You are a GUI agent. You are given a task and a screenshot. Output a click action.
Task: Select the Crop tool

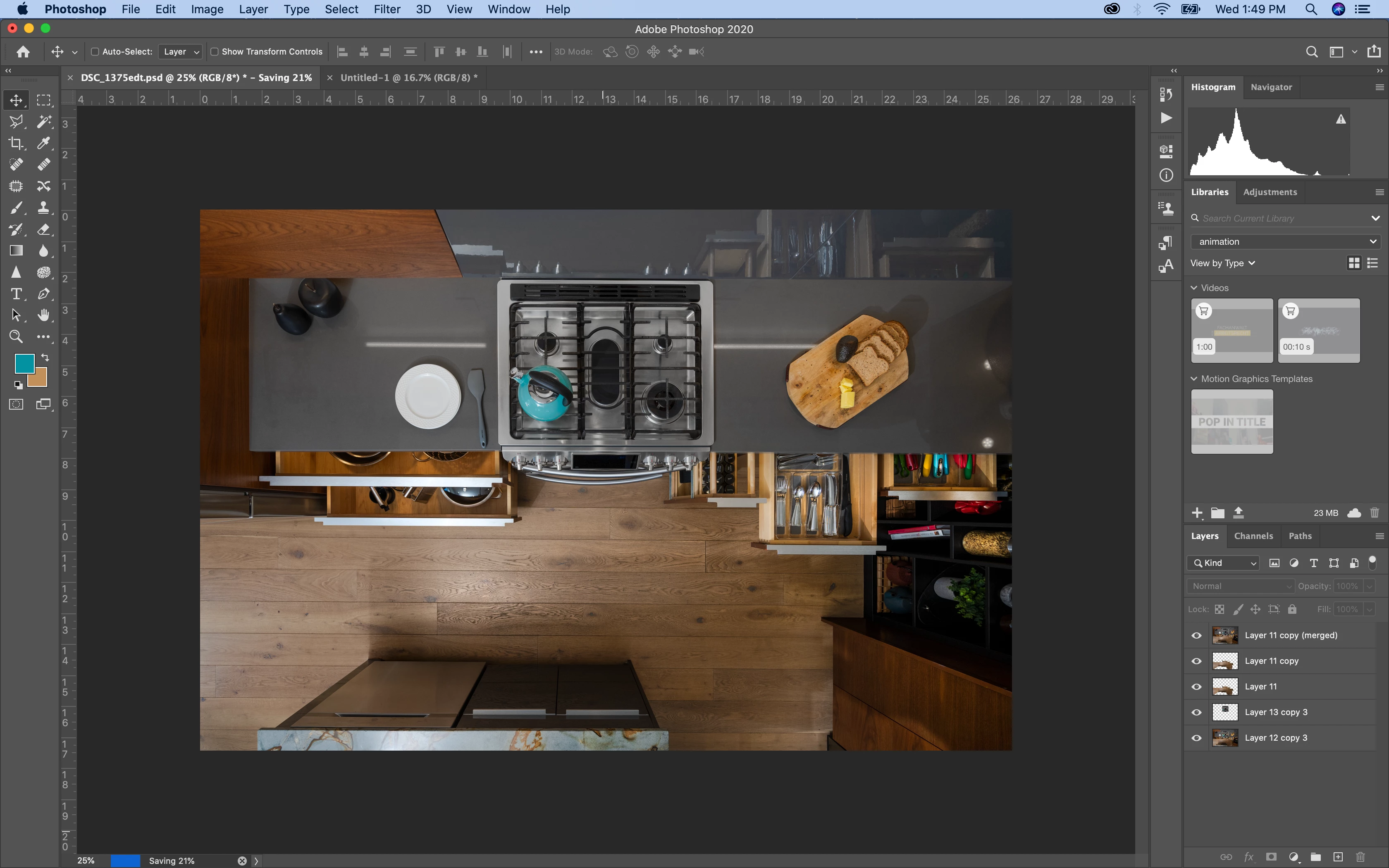[16, 143]
